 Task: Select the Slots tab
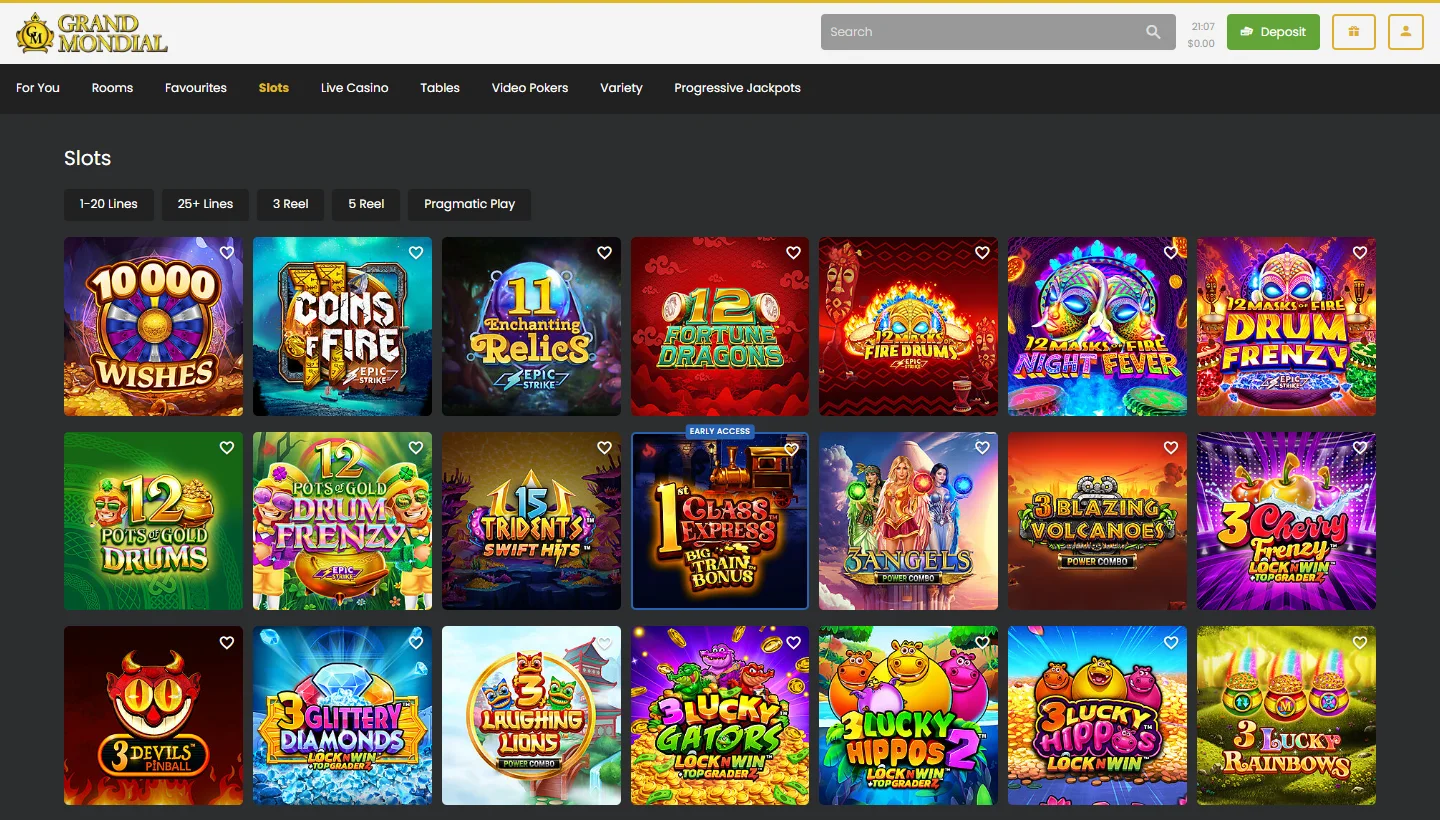point(274,88)
